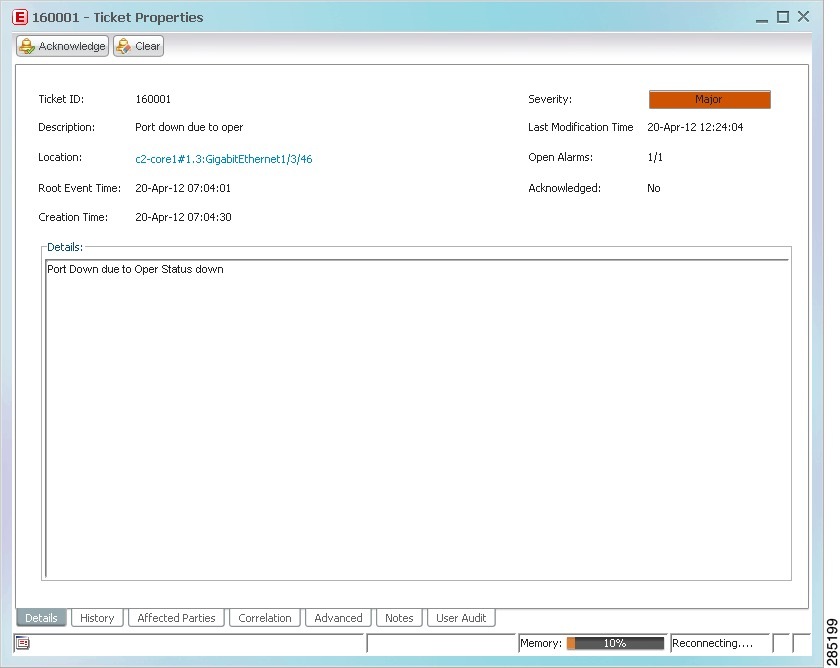Select the Open Alarms value 1/1
This screenshot has width=840, height=668.
tap(655, 157)
